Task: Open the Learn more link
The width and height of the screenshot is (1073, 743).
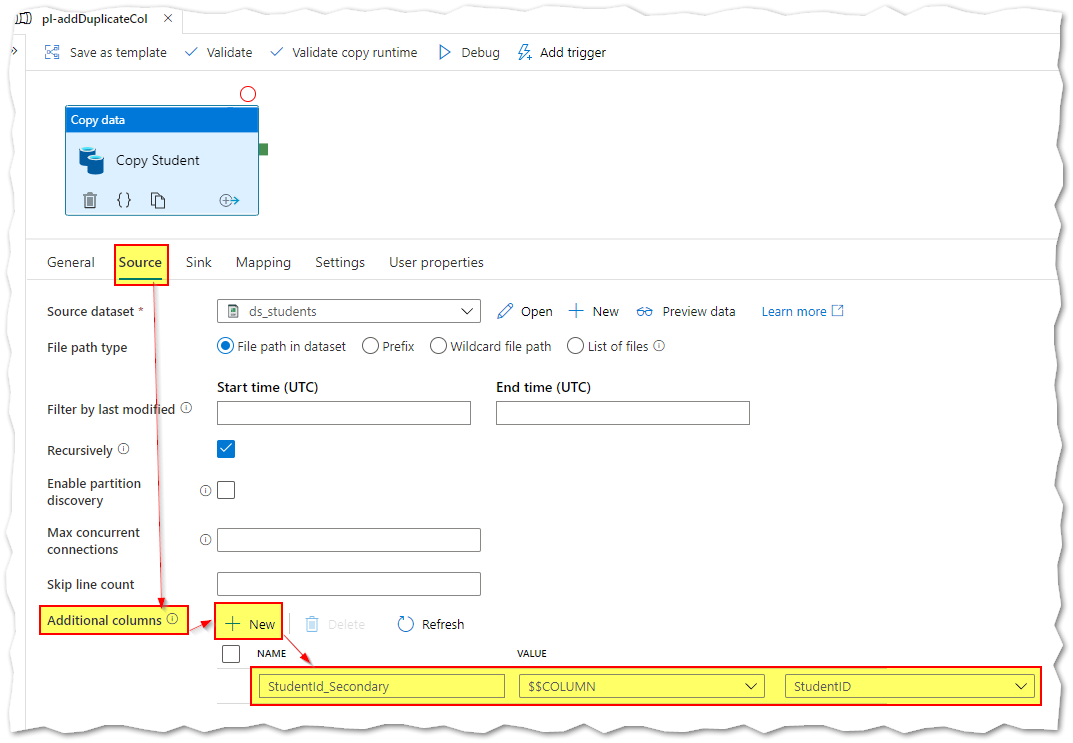Action: pos(802,311)
